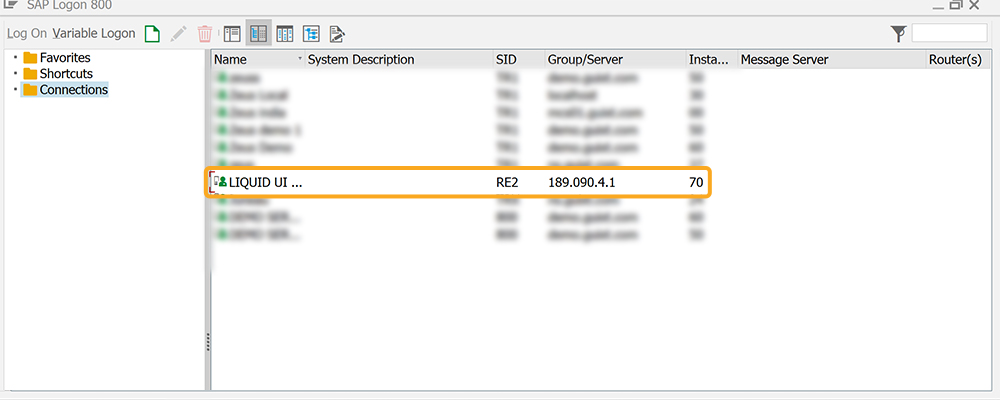Screen dimensions: 1000x400
Task: Click the Favorites folder icon
Action: pos(30,57)
